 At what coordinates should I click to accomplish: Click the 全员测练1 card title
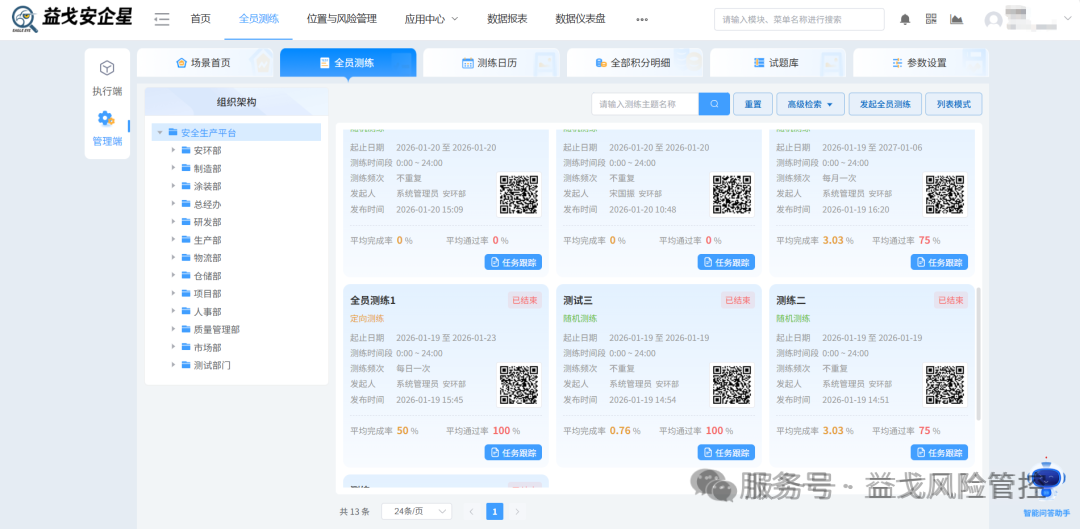click(373, 300)
